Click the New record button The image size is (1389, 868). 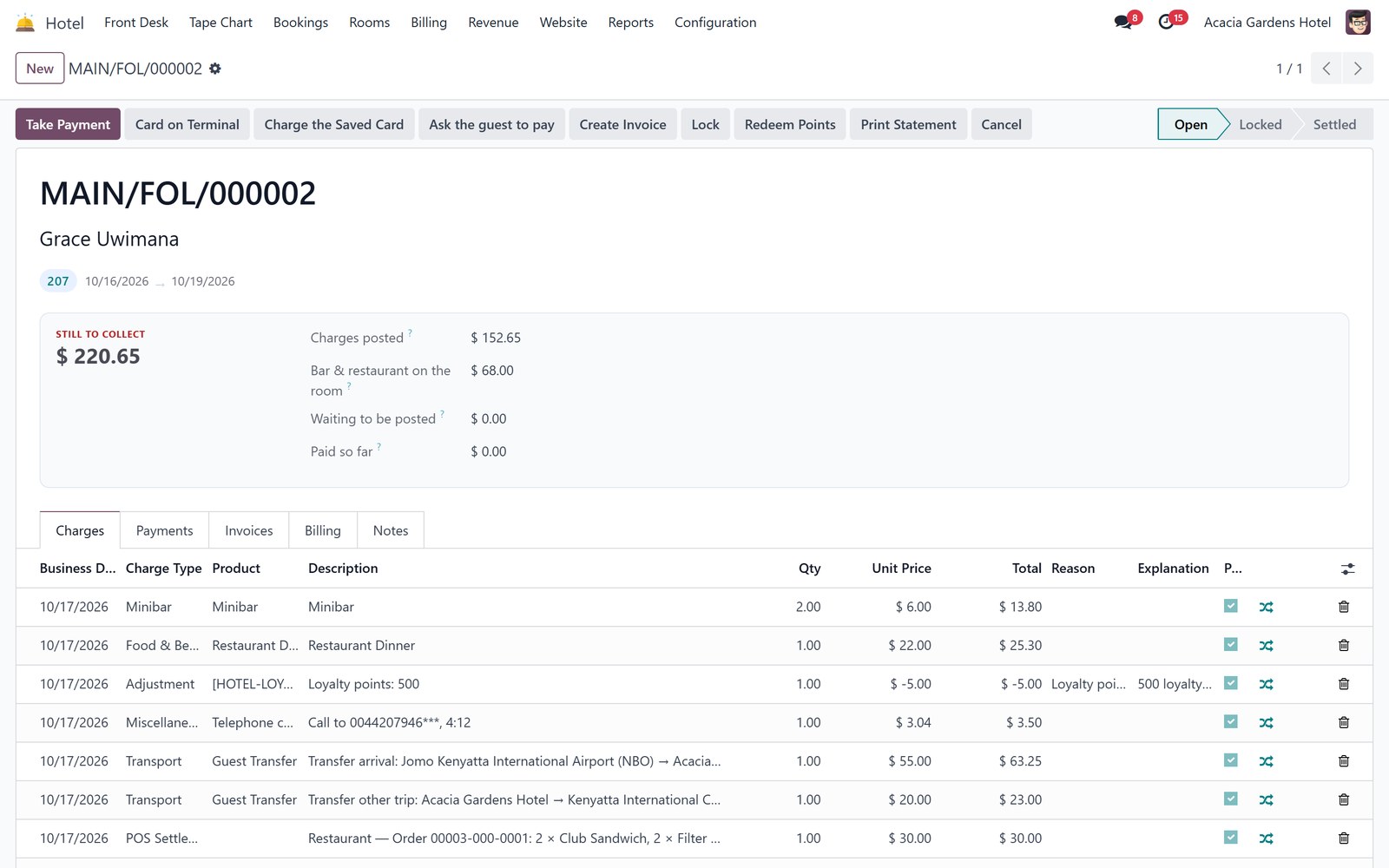click(x=40, y=69)
